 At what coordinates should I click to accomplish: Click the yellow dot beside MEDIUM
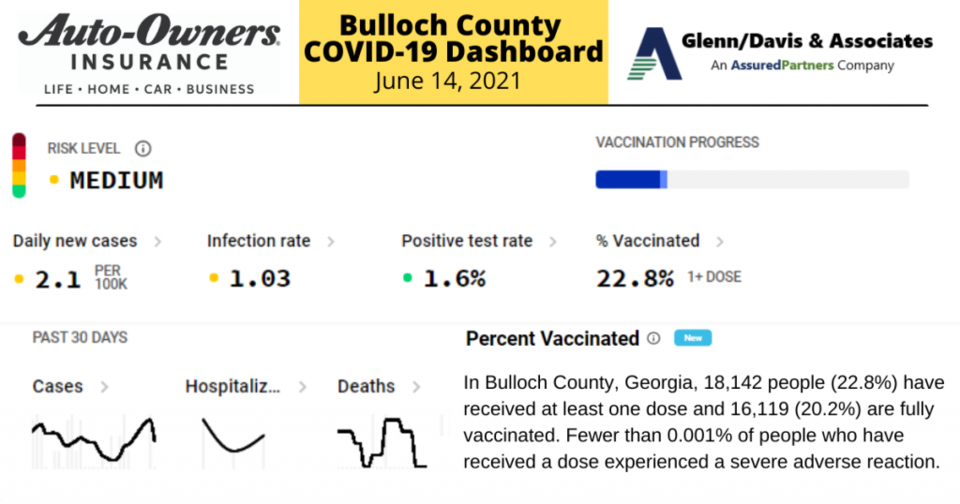tap(54, 180)
